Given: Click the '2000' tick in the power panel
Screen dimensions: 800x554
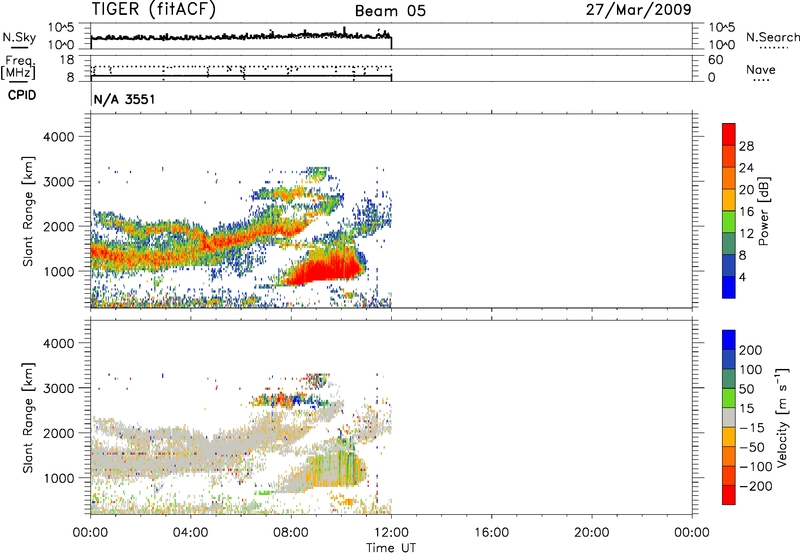Looking at the screenshot, I should click(x=58, y=226).
